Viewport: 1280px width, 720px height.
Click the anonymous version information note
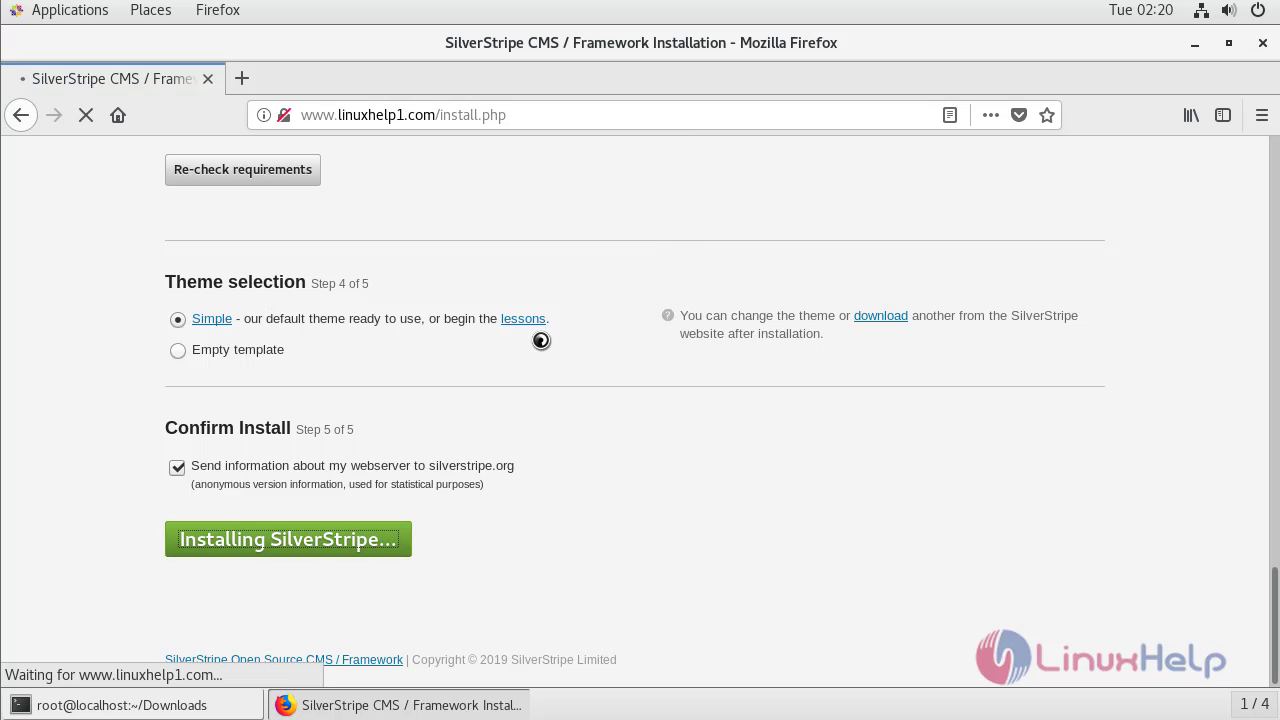(x=337, y=484)
